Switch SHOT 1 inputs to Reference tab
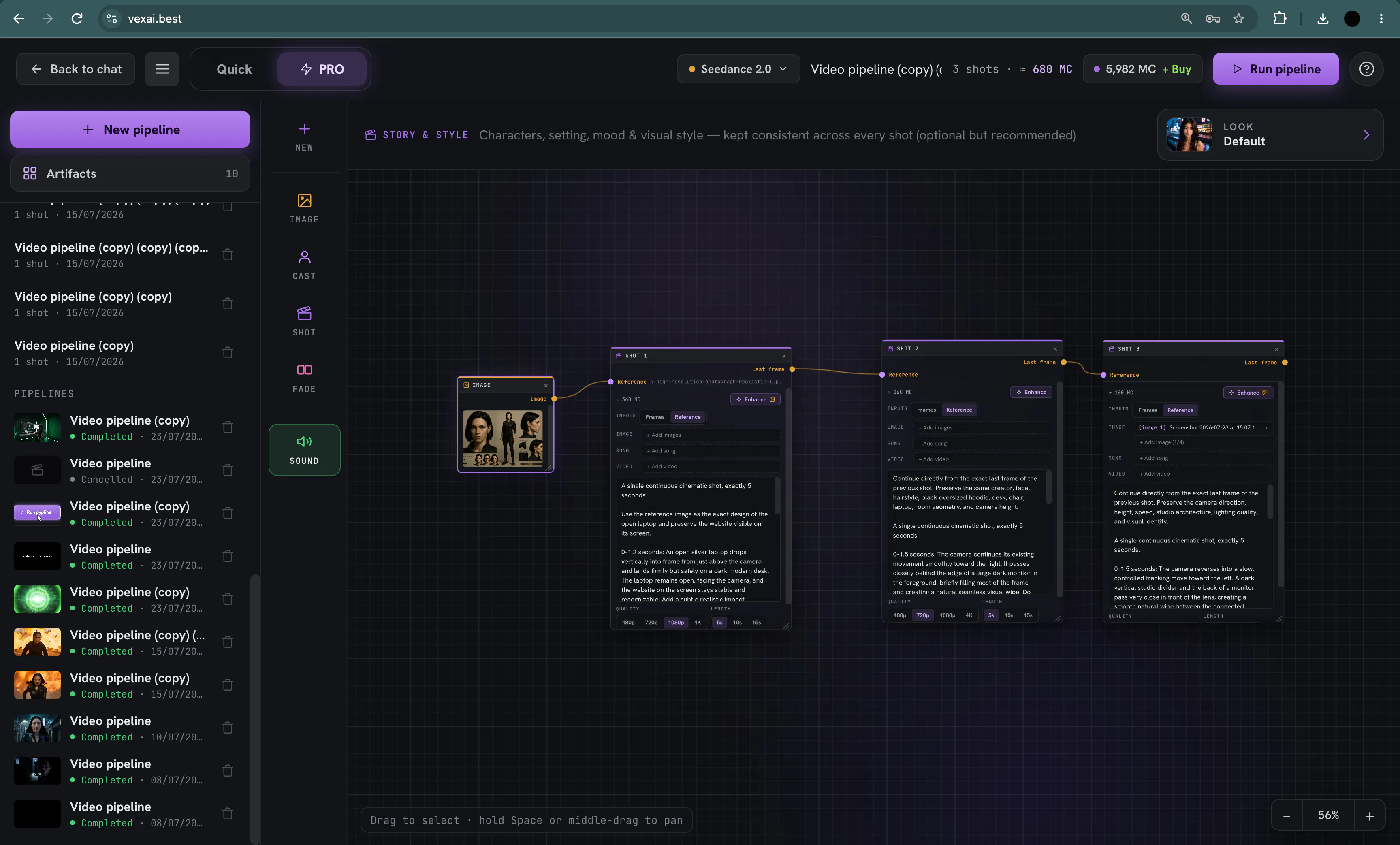Screen dimensions: 1400x845 coord(687,417)
